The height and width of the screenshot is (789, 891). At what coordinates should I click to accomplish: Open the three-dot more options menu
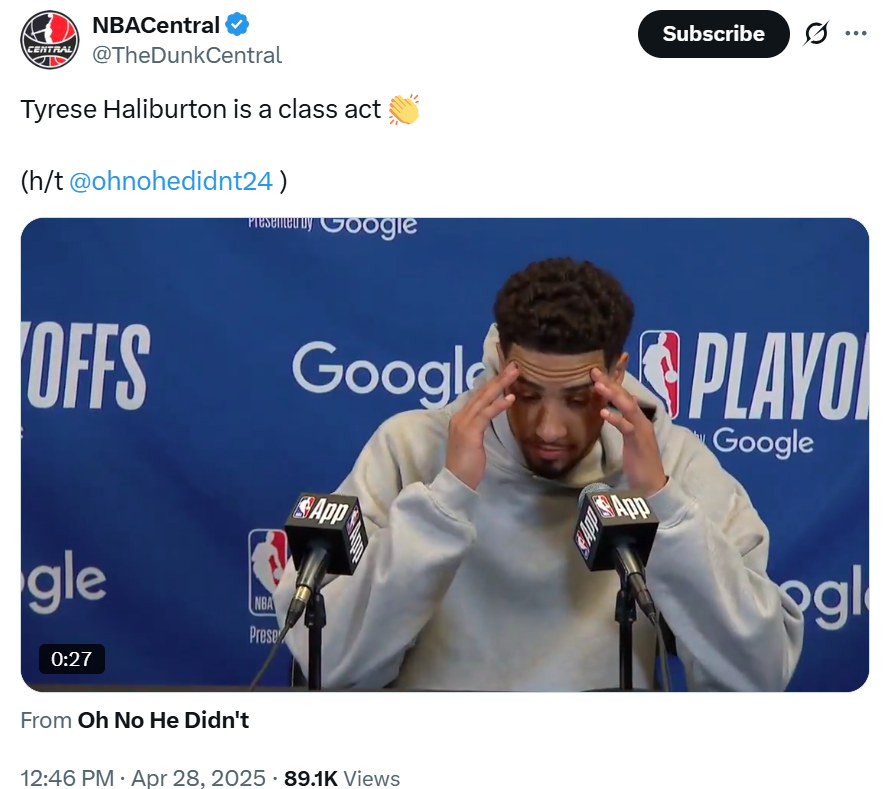(x=856, y=33)
